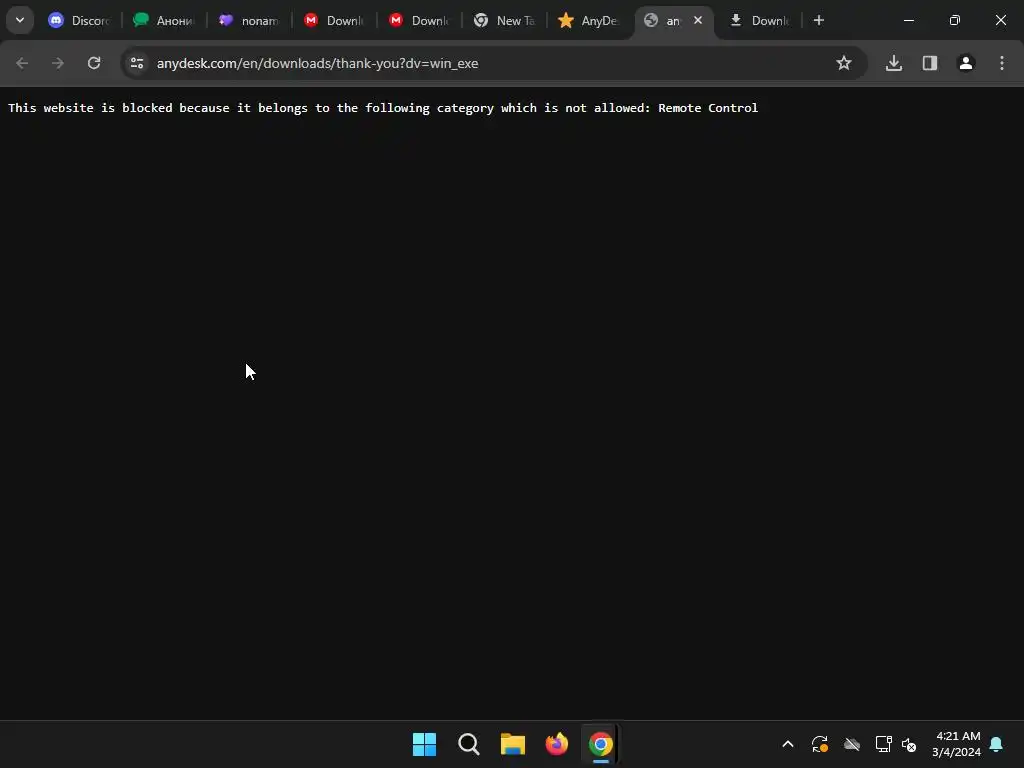This screenshot has width=1024, height=768.
Task: Open Chrome downloads panel
Action: (x=894, y=63)
